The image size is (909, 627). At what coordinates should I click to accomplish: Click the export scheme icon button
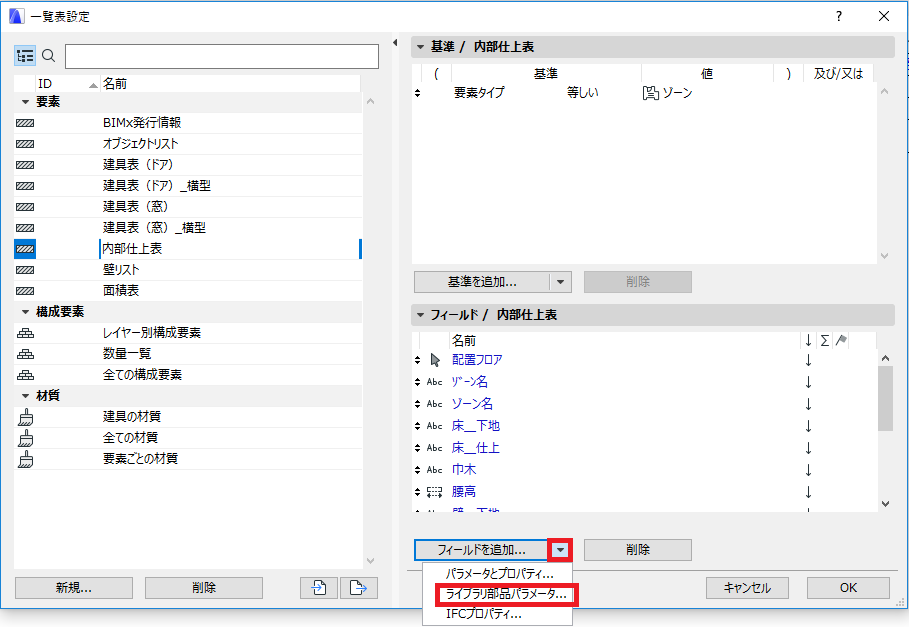[x=359, y=588]
